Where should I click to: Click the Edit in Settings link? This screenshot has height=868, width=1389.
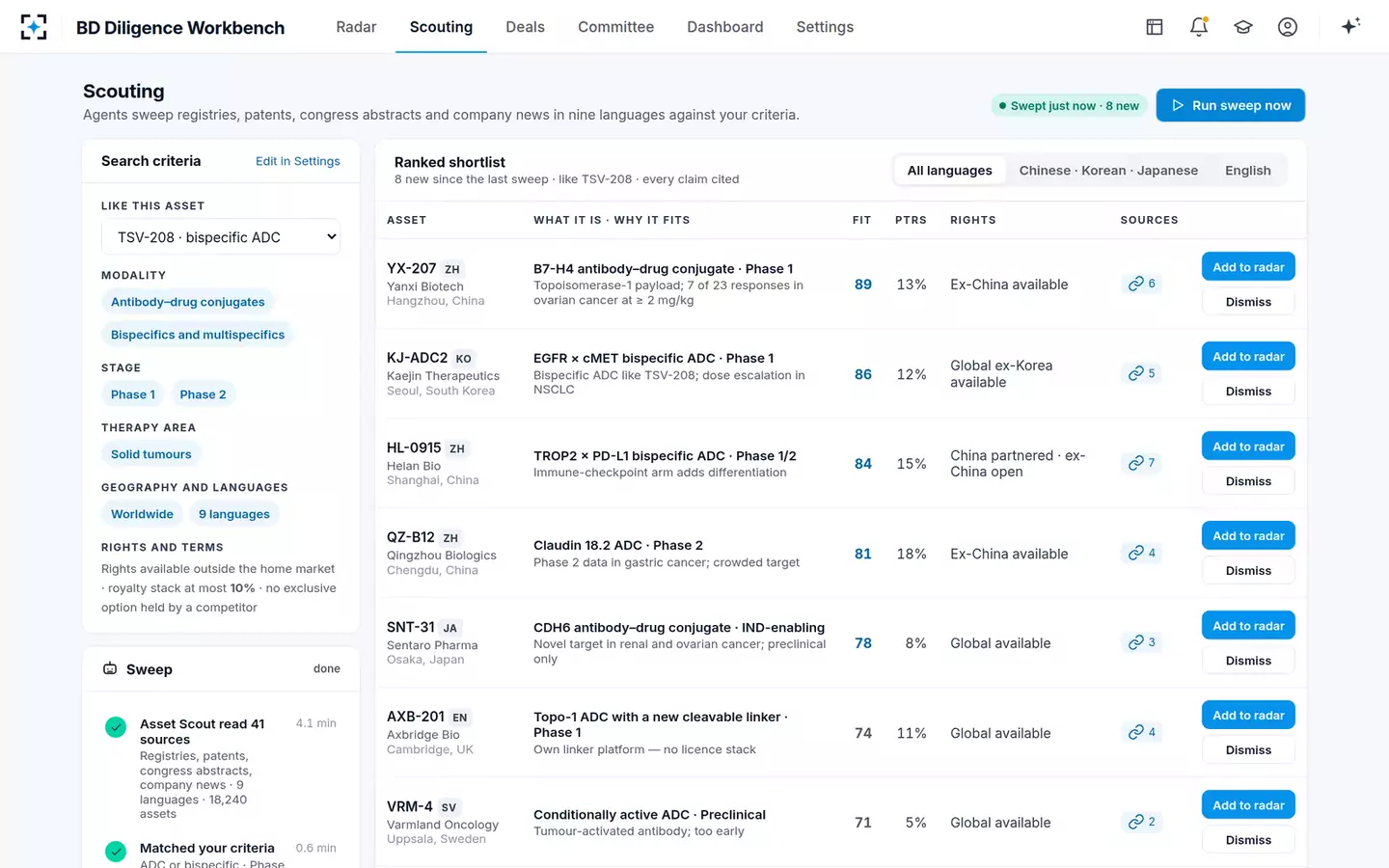297,161
